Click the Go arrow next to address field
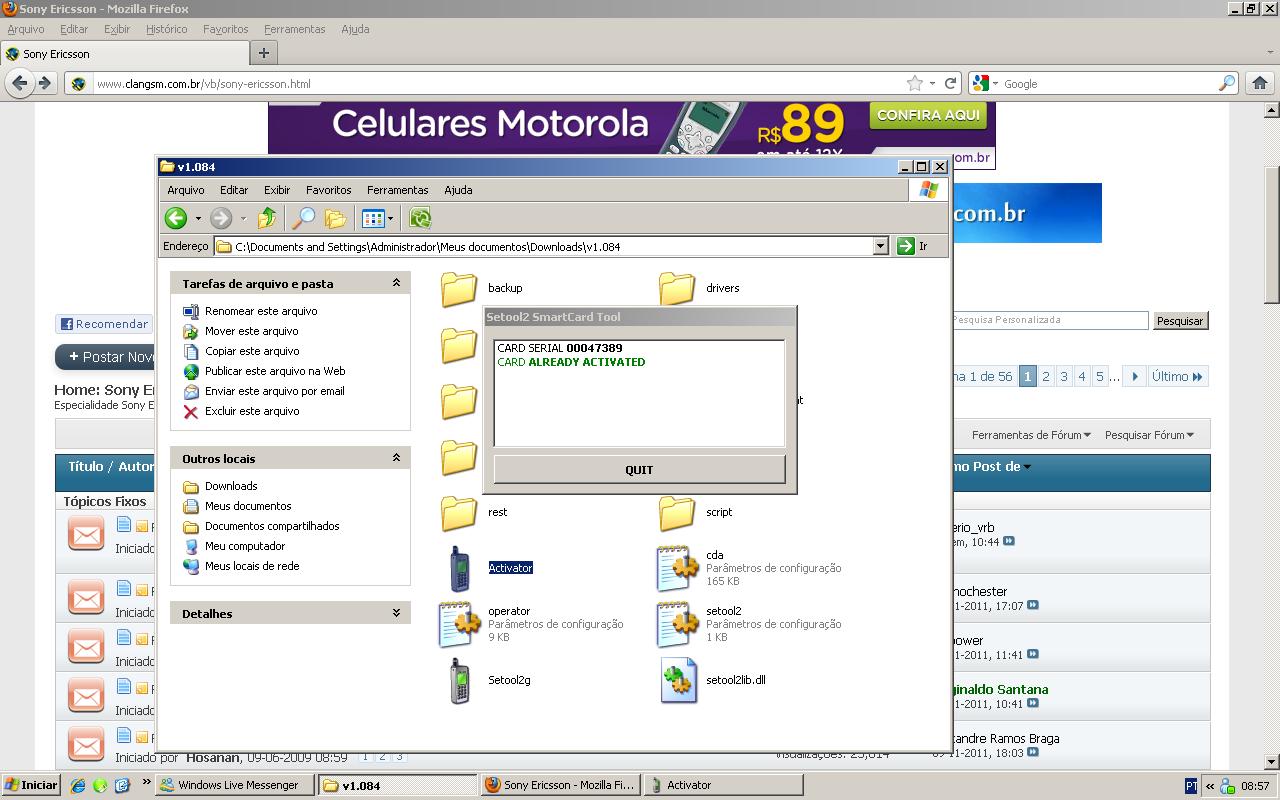This screenshot has height=800, width=1280. 906,246
